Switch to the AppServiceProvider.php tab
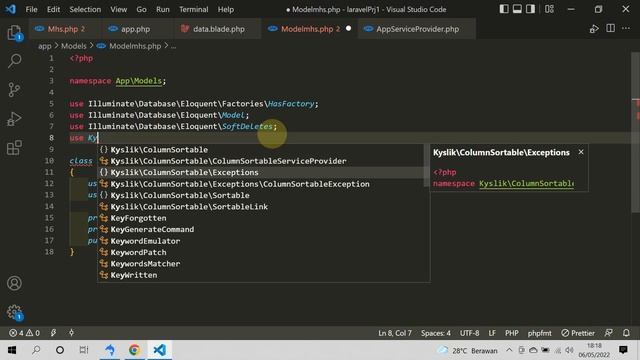This screenshot has width=640, height=360. pyautogui.click(x=416, y=29)
